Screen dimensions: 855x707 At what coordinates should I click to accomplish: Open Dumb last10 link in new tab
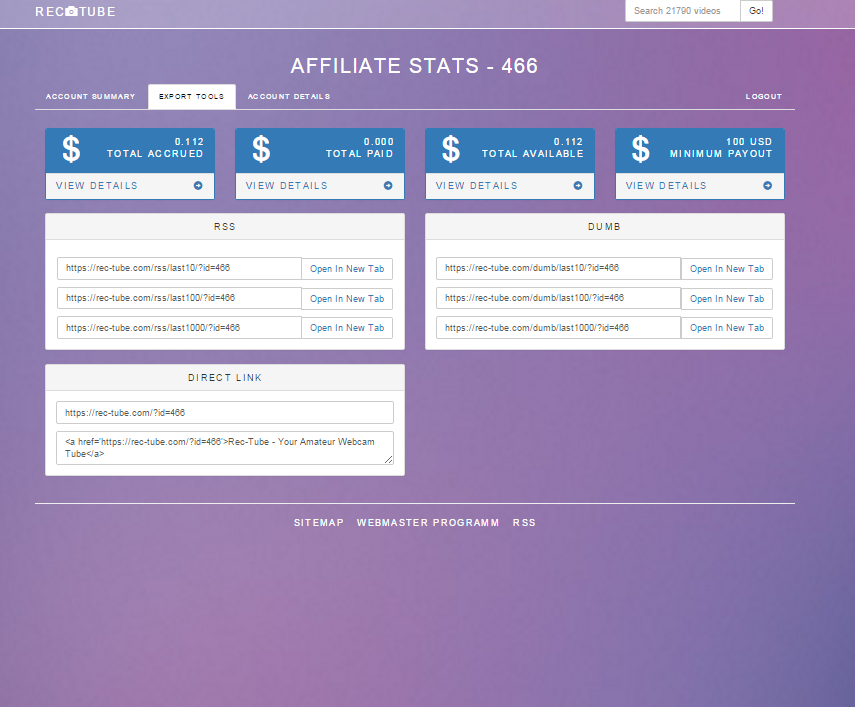pos(727,269)
